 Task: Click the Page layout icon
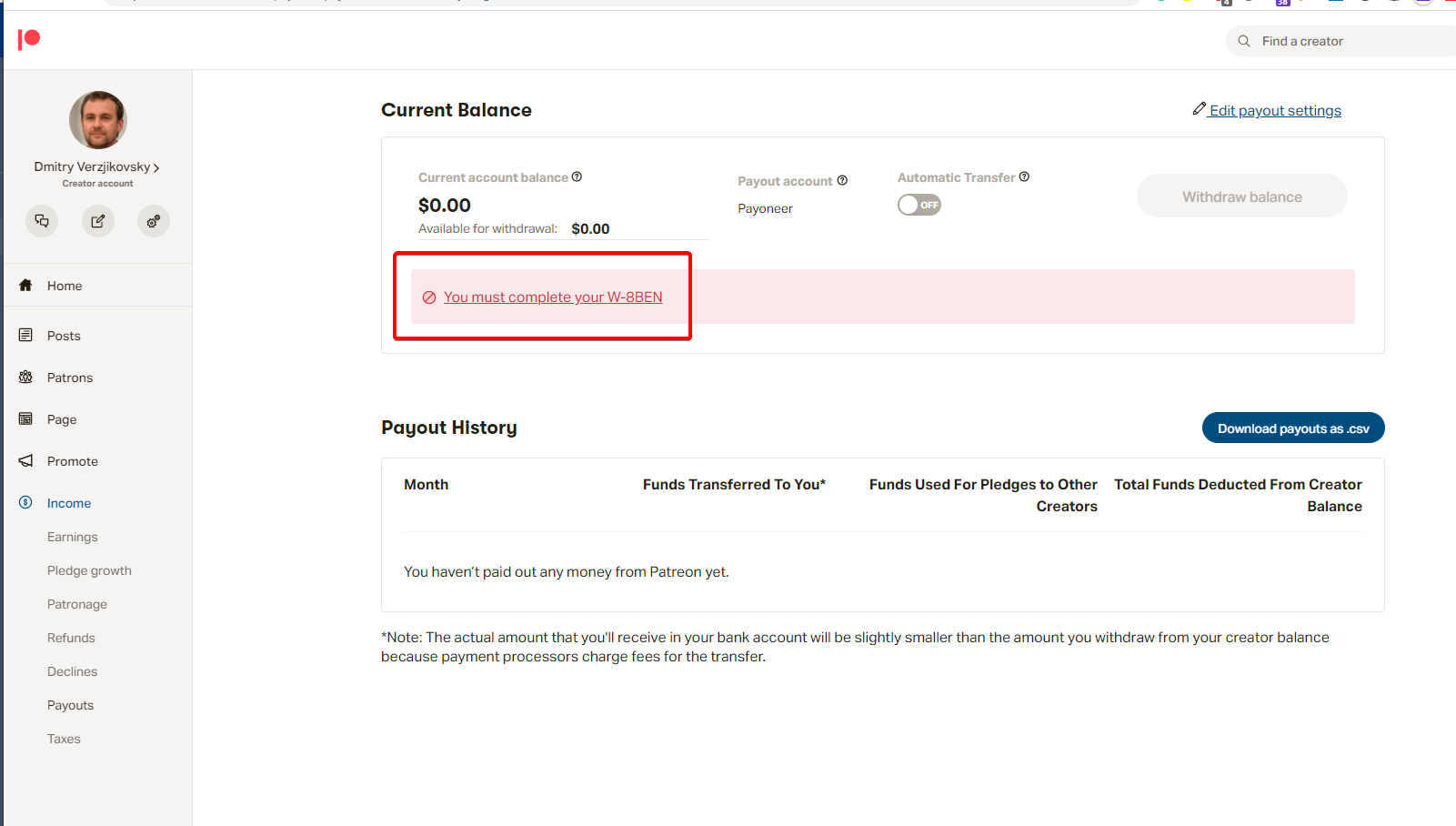25,418
